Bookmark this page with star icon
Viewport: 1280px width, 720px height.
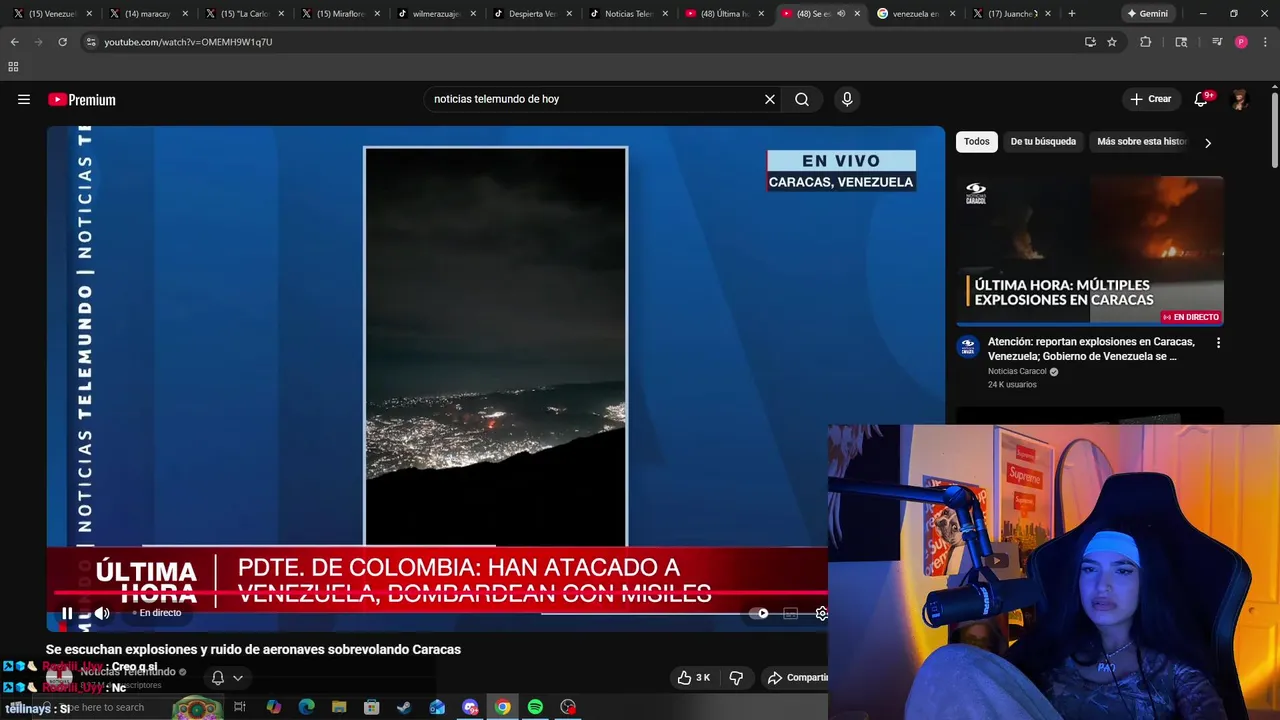[1112, 42]
